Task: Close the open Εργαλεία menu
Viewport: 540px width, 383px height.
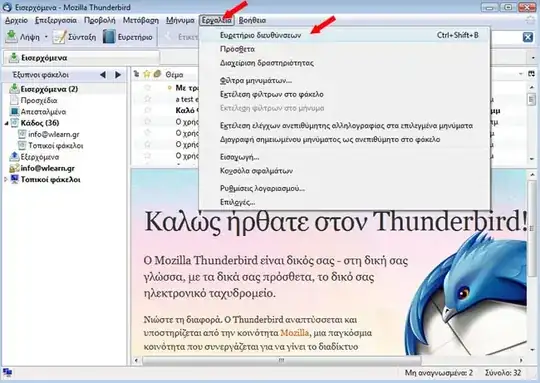Action: [x=217, y=20]
